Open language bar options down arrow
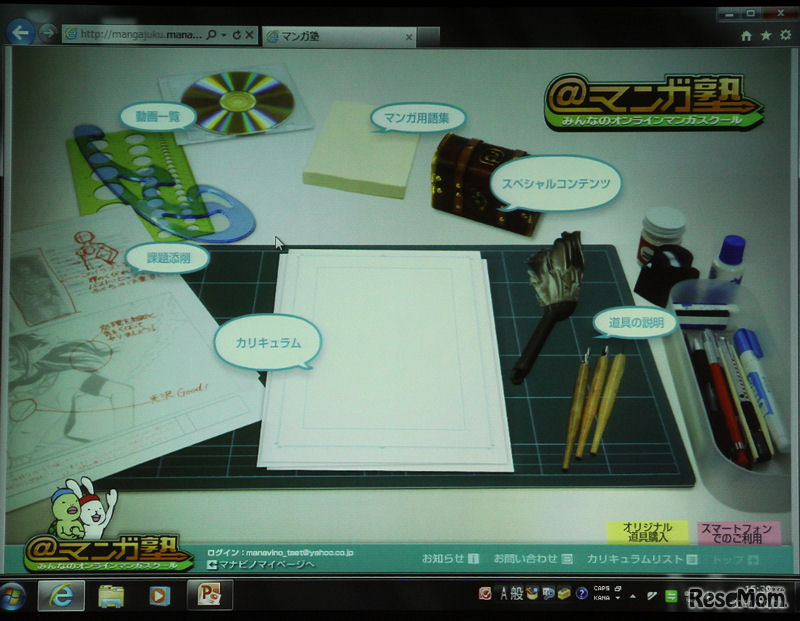Viewport: 800px width, 621px height. coord(618,598)
